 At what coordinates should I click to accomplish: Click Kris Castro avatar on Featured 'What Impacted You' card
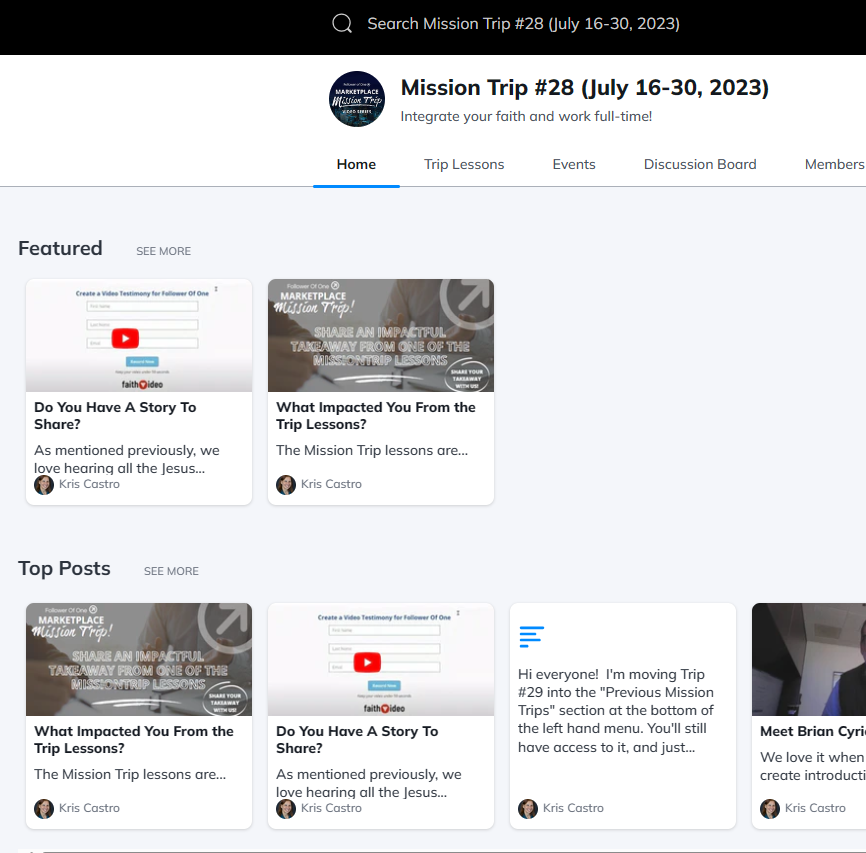tap(286, 485)
